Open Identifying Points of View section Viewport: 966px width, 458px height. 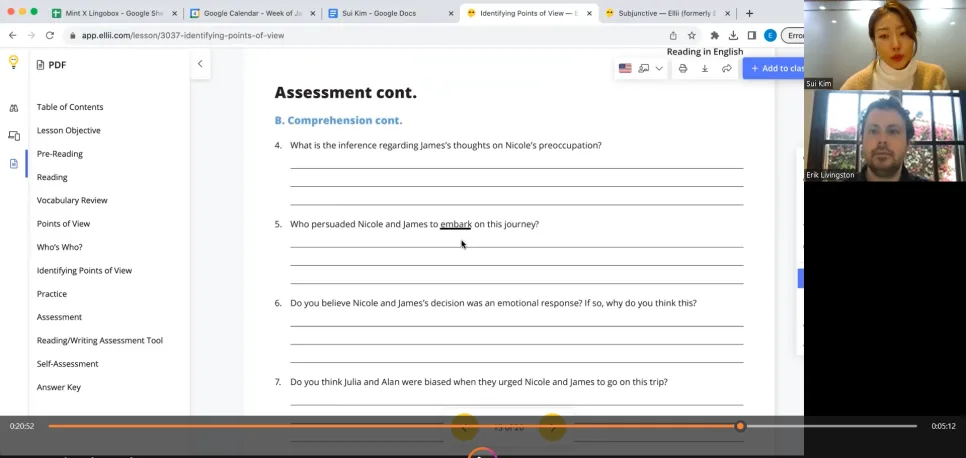[x=84, y=271]
